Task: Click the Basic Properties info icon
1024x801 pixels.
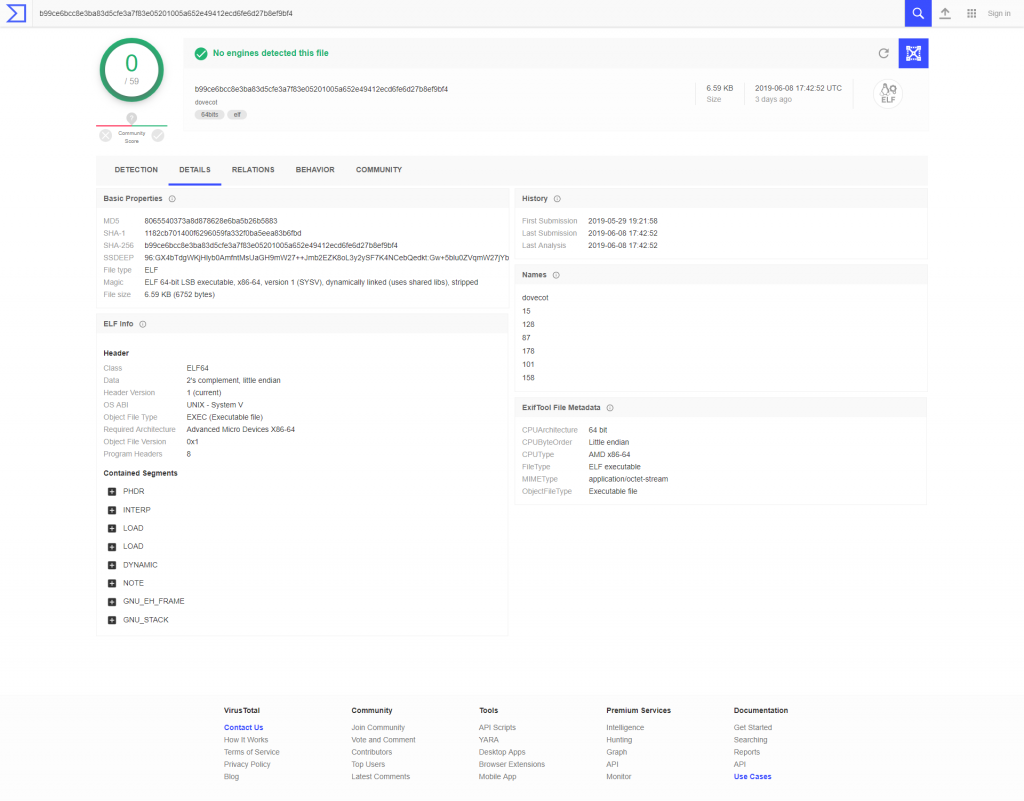Action: pyautogui.click(x=172, y=199)
